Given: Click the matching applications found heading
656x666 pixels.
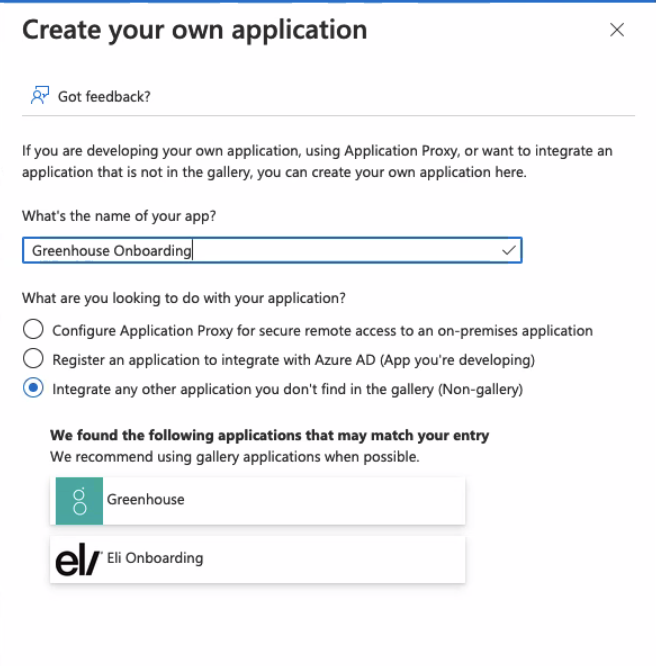Looking at the screenshot, I should 269,436.
